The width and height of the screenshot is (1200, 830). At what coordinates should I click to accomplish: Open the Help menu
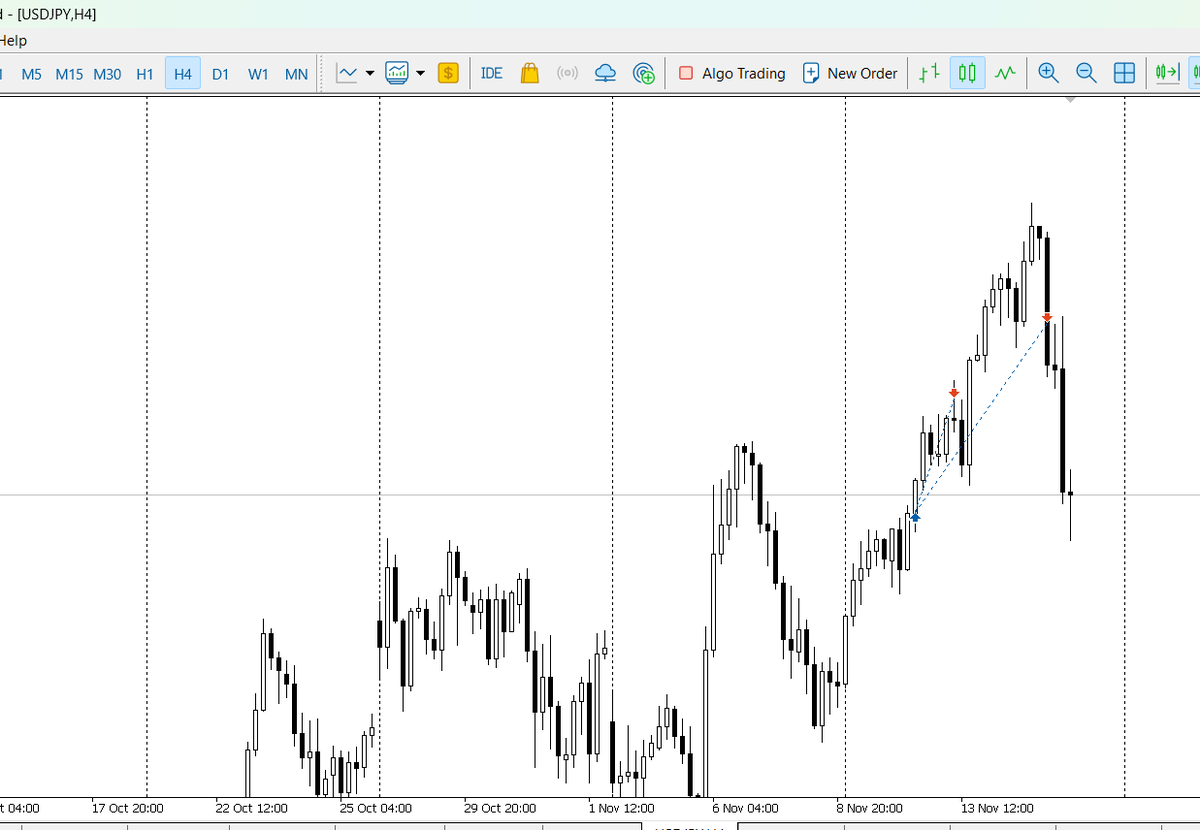tap(13, 41)
